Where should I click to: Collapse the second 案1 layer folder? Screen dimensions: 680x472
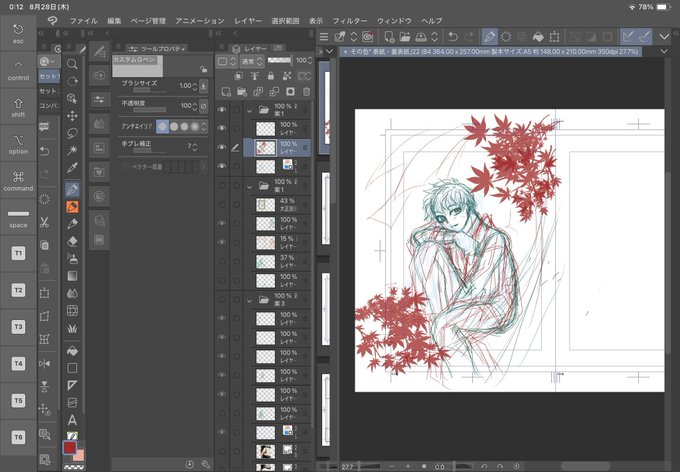click(249, 187)
